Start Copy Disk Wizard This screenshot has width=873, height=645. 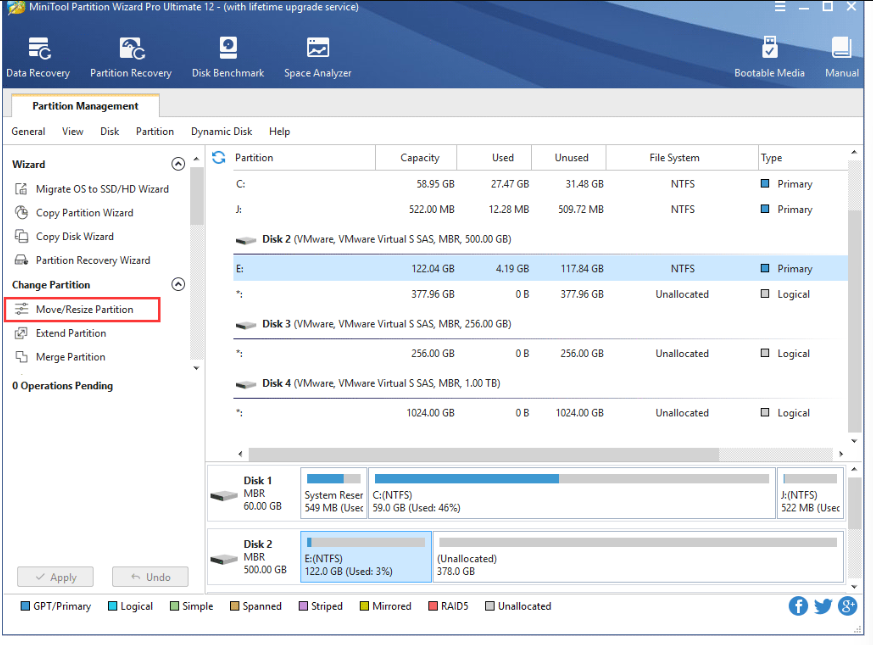tap(65, 237)
